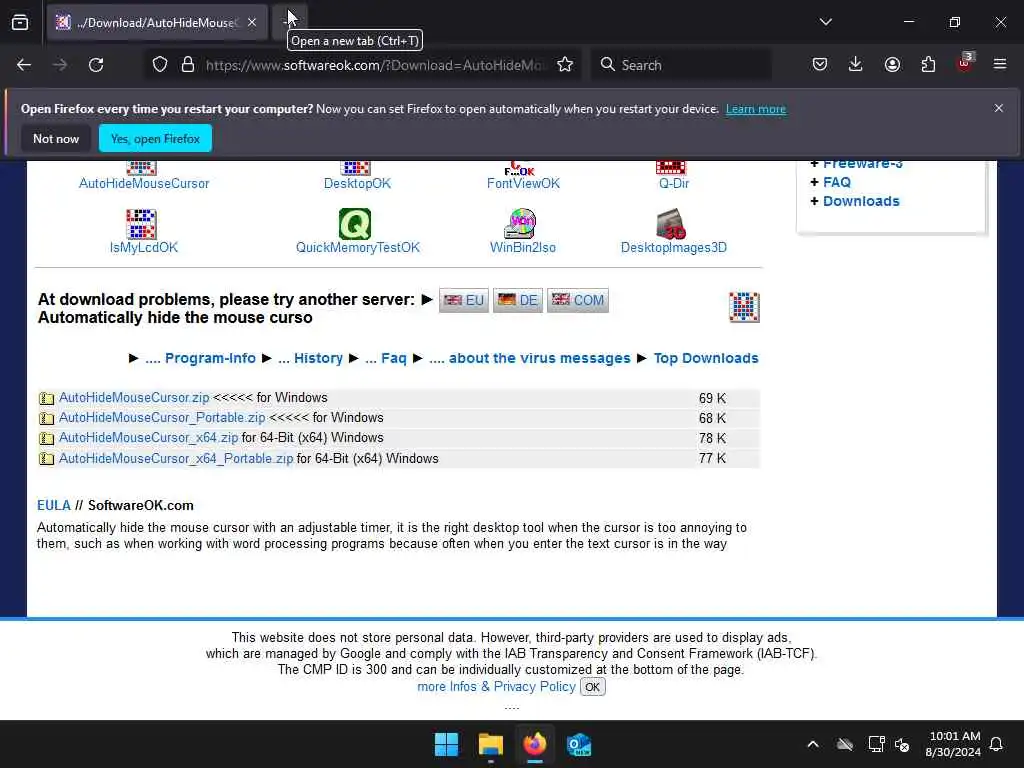The height and width of the screenshot is (768, 1024).
Task: Open Top Downloads link
Action: (x=706, y=358)
